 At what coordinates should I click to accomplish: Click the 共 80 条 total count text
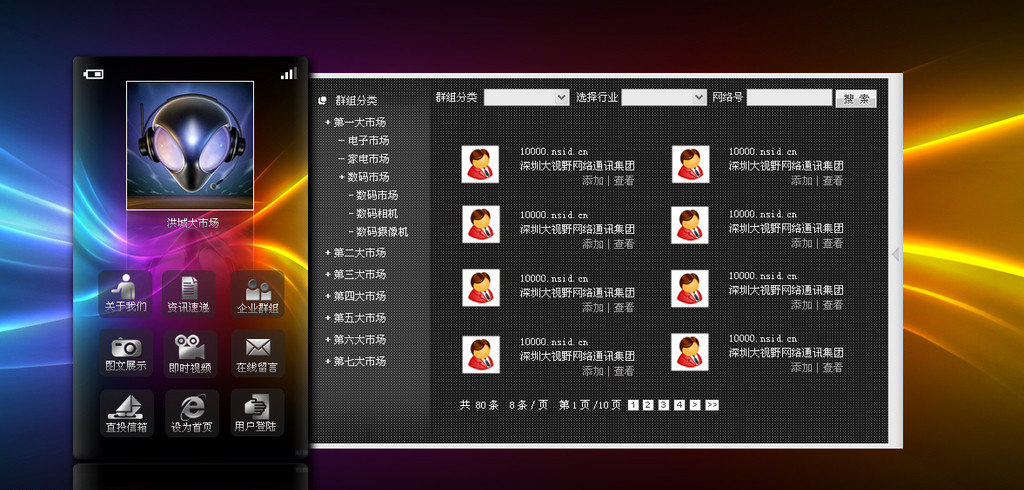(x=479, y=405)
